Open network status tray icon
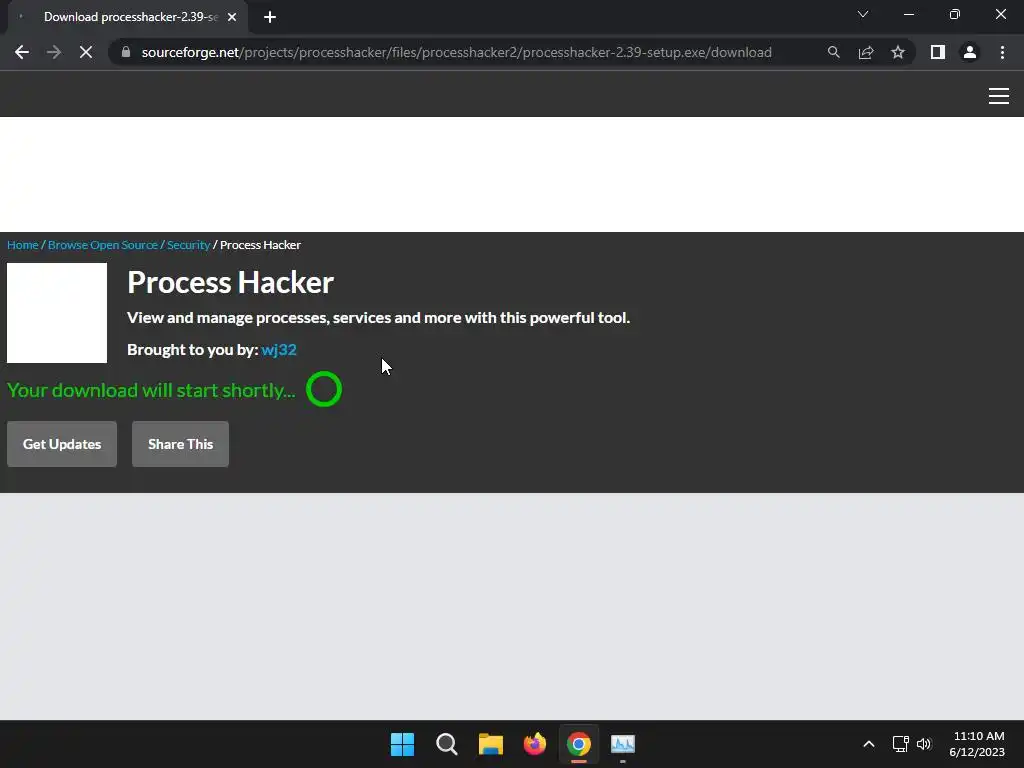 tap(901, 744)
